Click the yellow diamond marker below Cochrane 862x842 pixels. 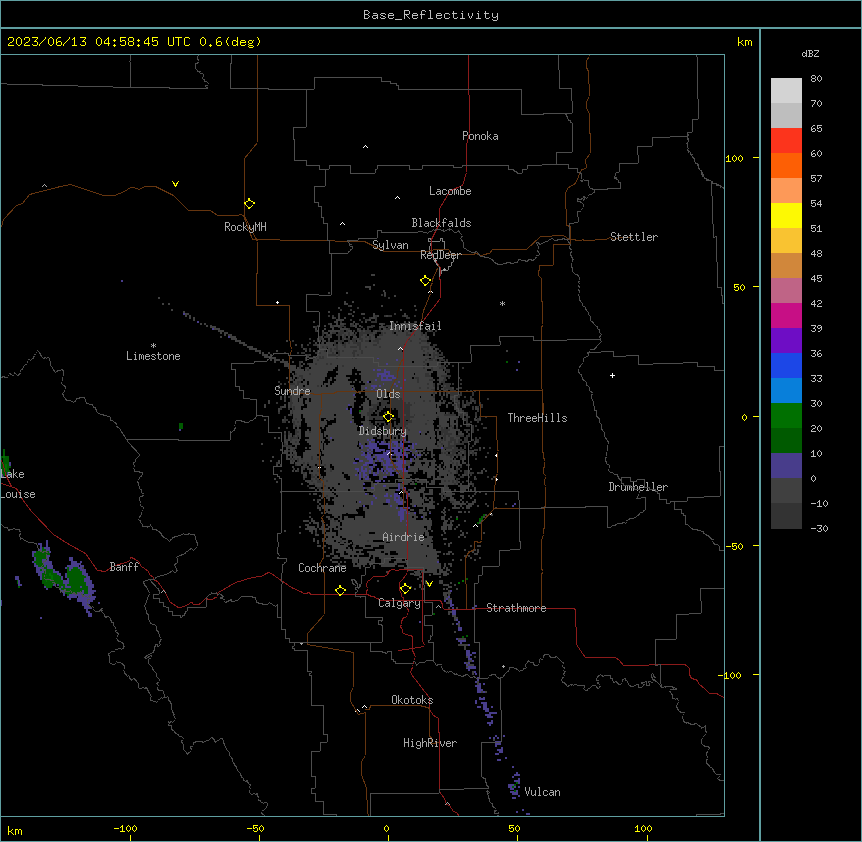(340, 590)
